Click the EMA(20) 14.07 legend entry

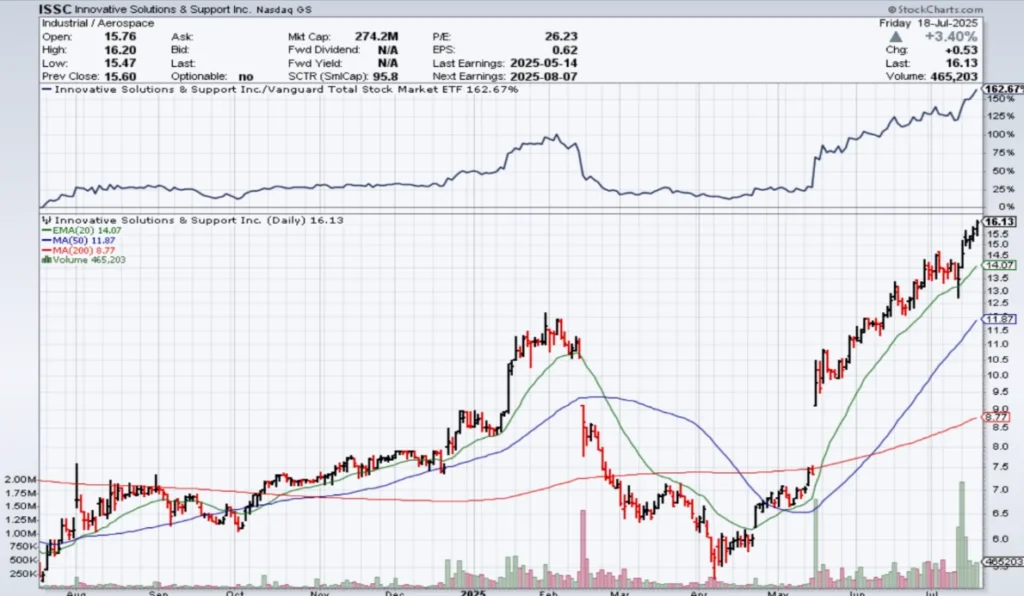(87, 230)
